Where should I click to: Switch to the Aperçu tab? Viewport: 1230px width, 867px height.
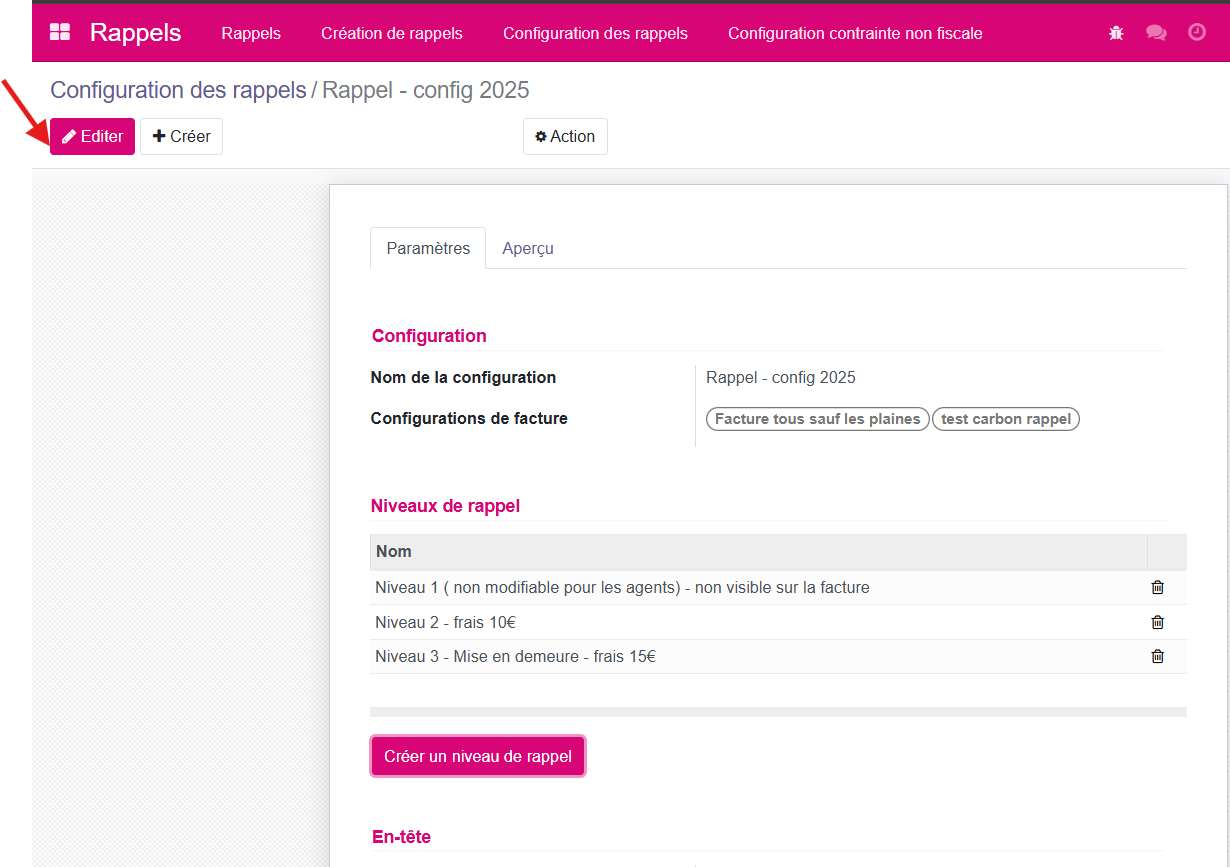click(528, 249)
